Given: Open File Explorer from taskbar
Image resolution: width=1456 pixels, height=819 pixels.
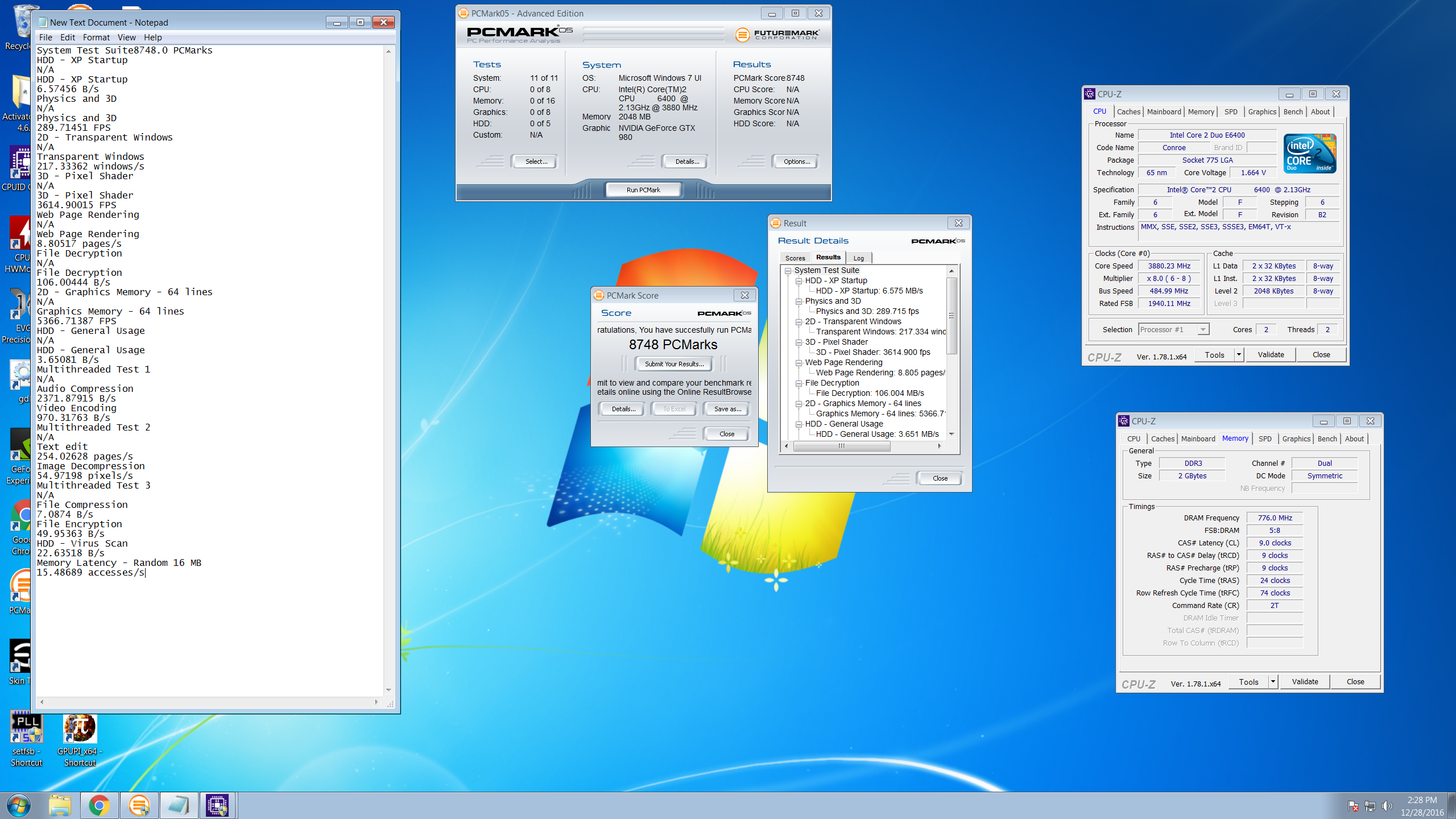Looking at the screenshot, I should point(59,805).
